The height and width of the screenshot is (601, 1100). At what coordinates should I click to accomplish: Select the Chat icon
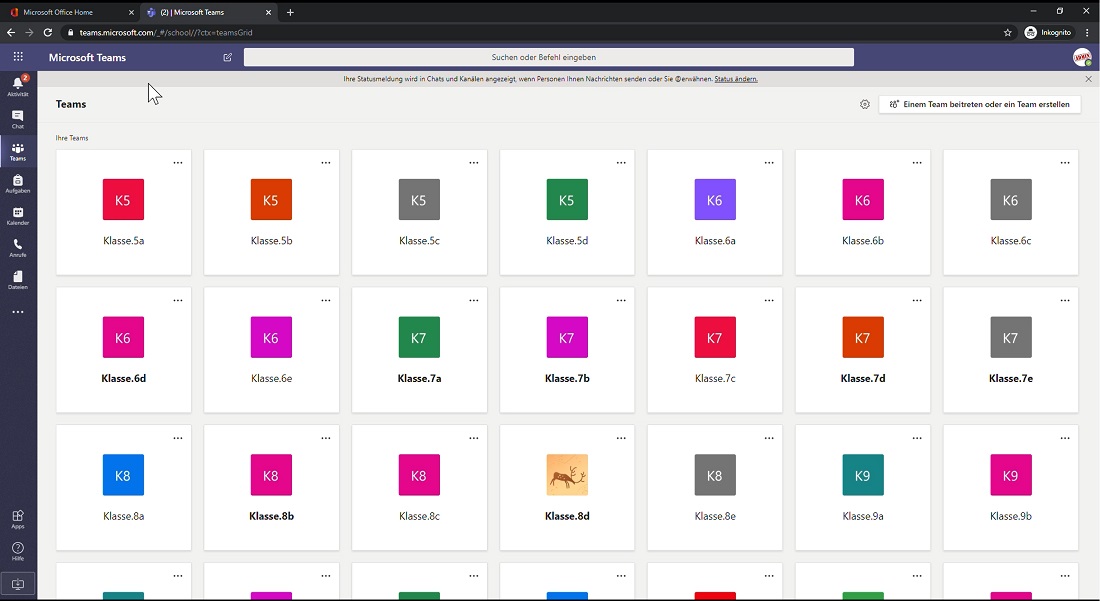17,118
